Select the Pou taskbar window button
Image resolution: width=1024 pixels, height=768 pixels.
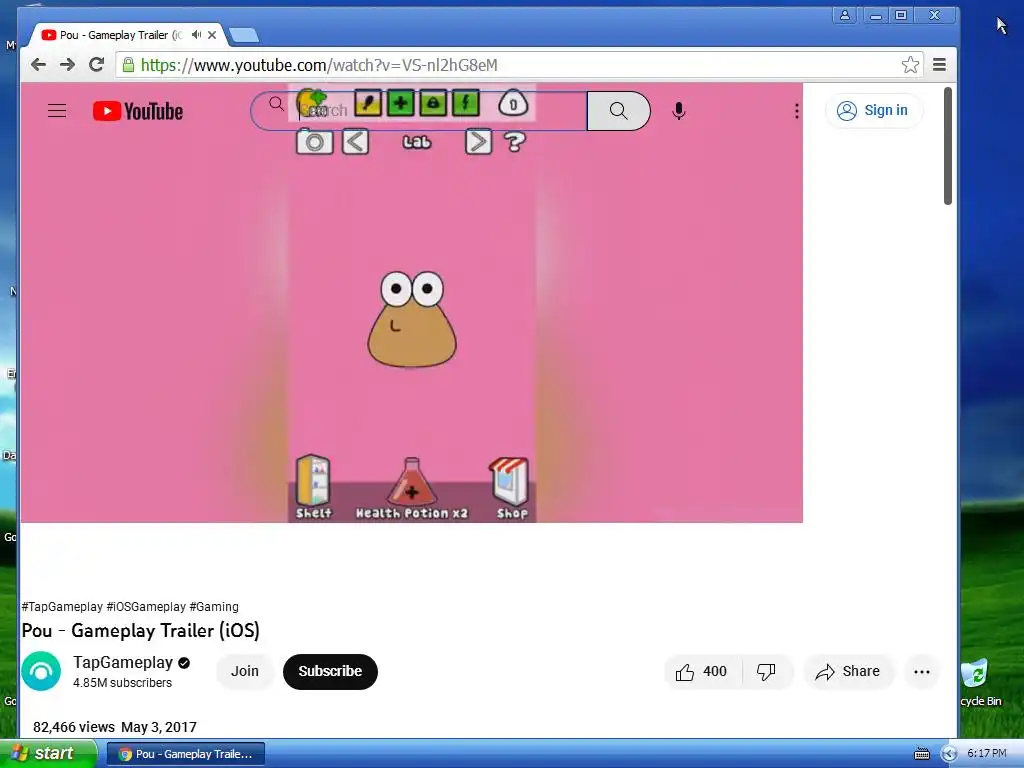(186, 754)
